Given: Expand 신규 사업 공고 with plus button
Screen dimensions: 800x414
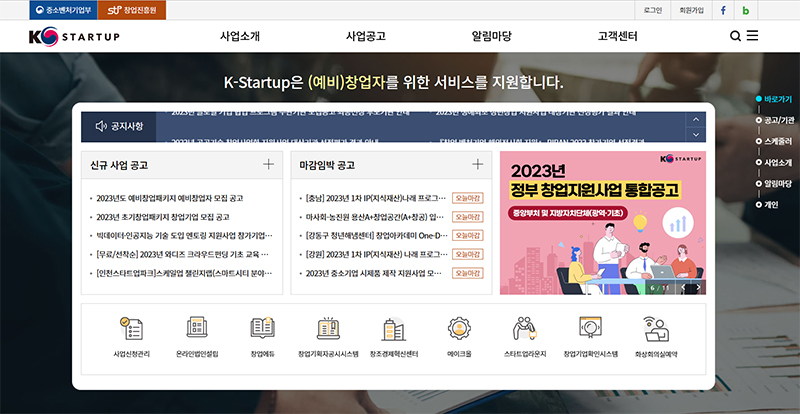Looking at the screenshot, I should 268,165.
